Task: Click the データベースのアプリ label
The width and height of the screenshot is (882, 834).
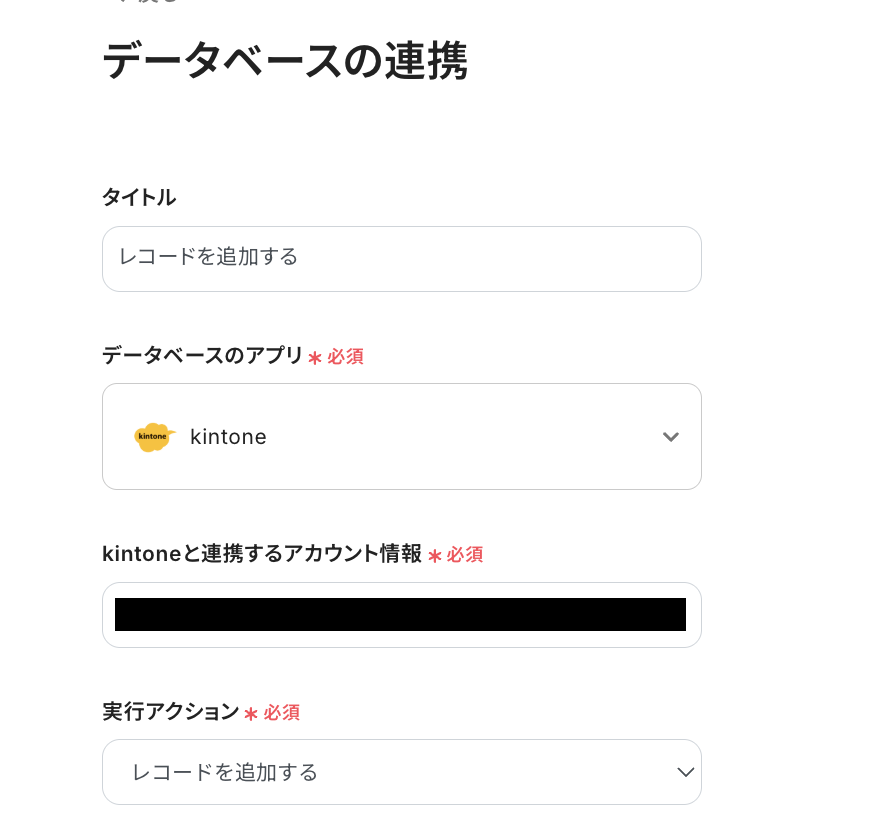Action: click(x=202, y=355)
